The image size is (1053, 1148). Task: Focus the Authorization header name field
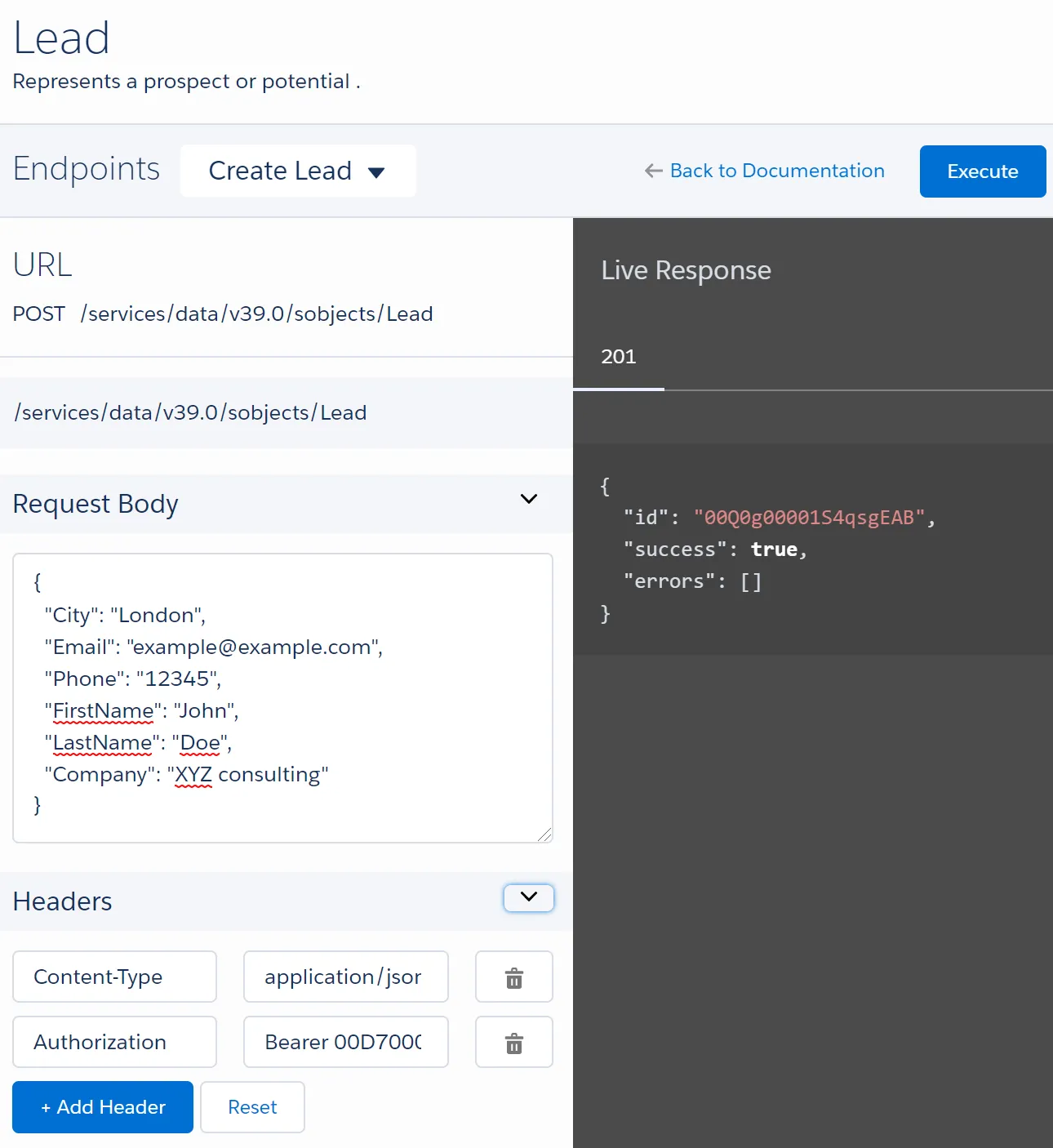tap(114, 1042)
